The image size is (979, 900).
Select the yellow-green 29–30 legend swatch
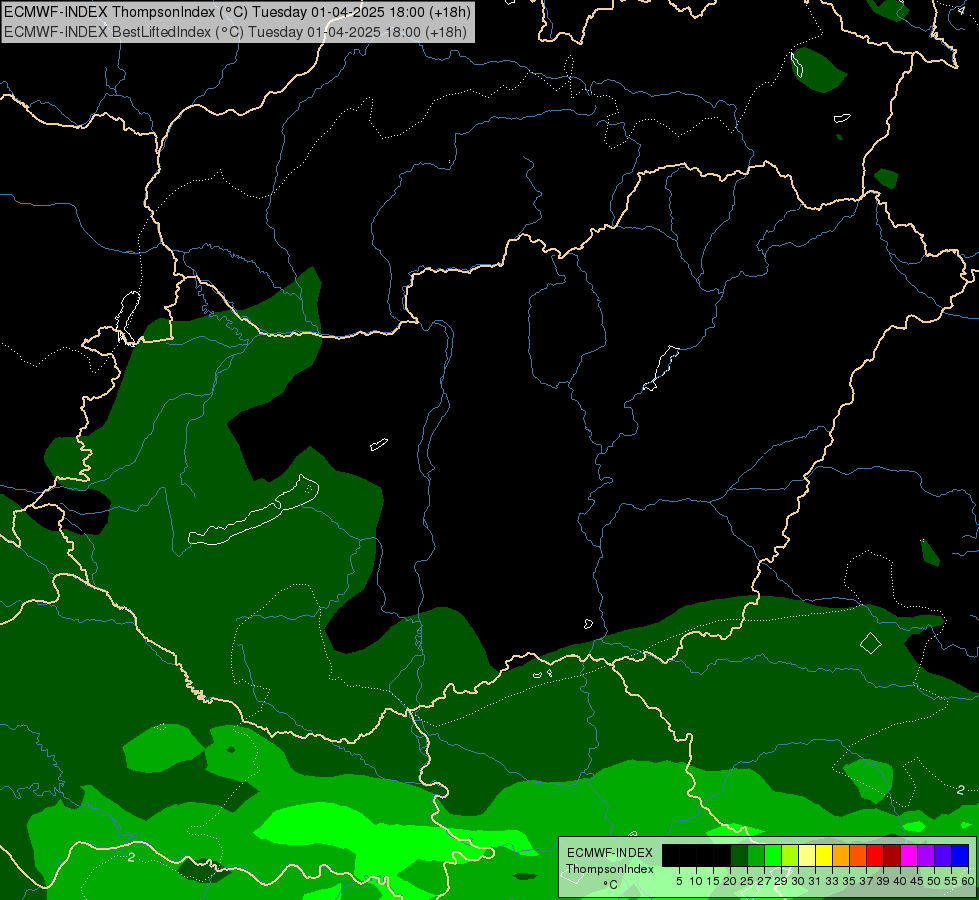[x=790, y=855]
